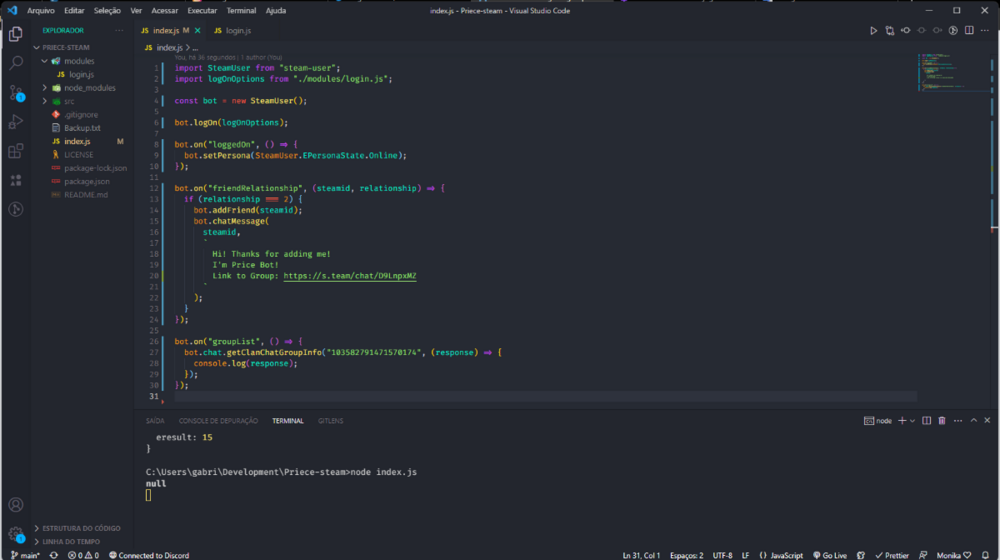Open the Search view in activity bar
The height and width of the screenshot is (560, 1000).
(x=16, y=63)
